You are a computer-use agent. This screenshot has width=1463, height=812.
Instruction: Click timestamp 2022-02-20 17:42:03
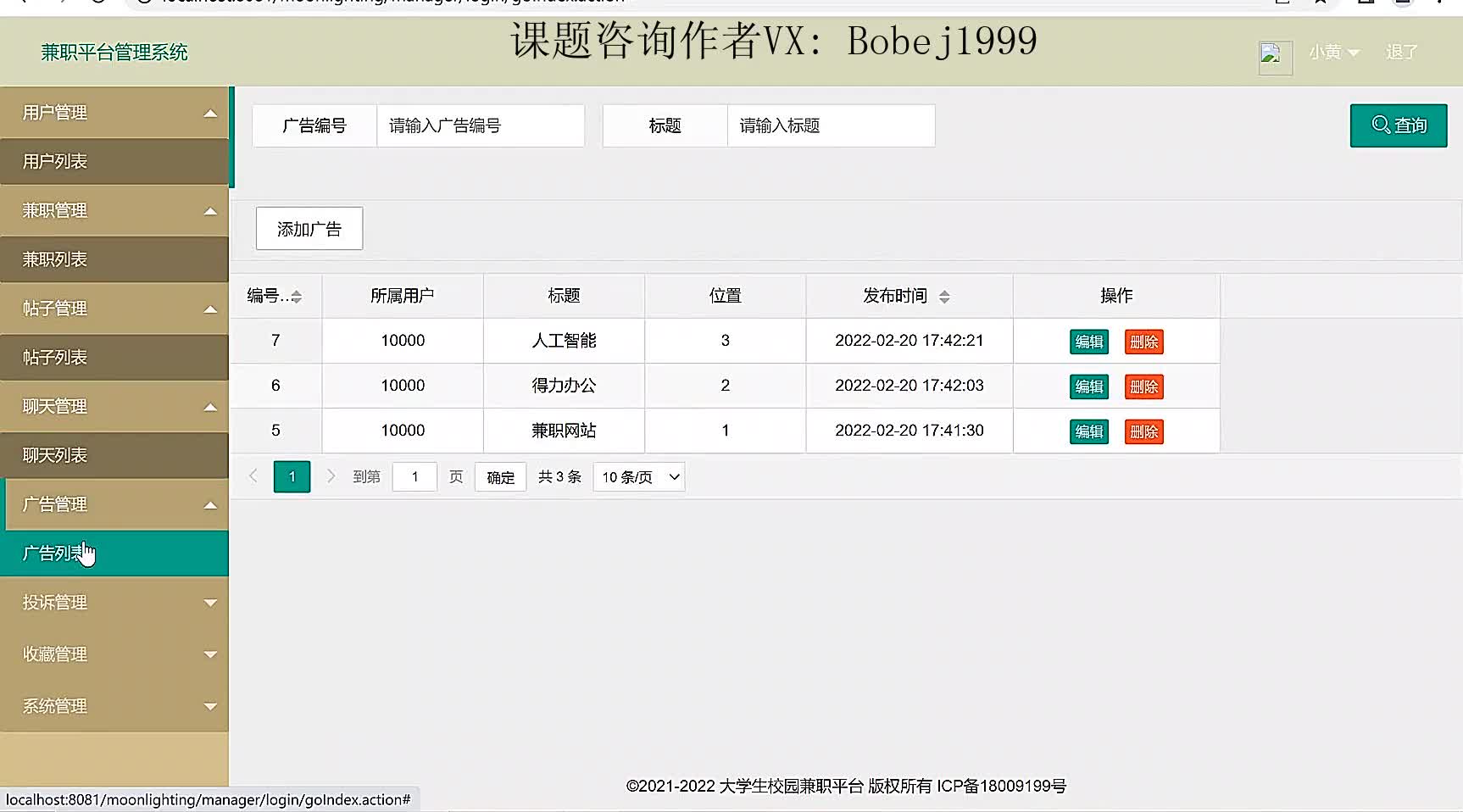point(910,386)
